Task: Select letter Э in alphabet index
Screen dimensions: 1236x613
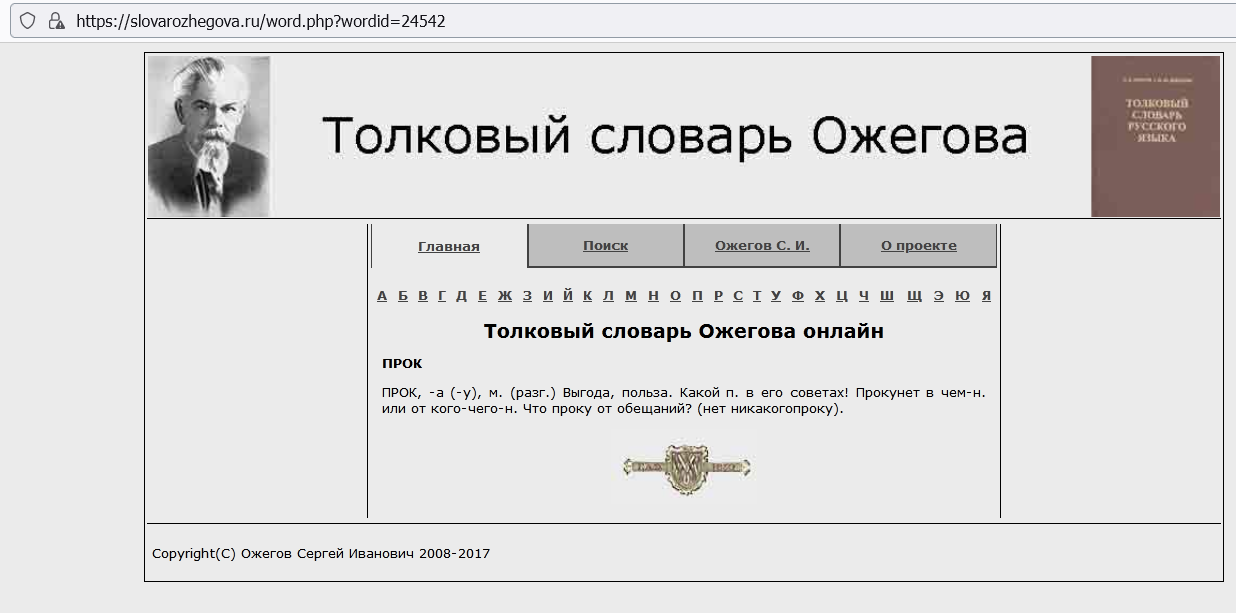Action: point(939,295)
